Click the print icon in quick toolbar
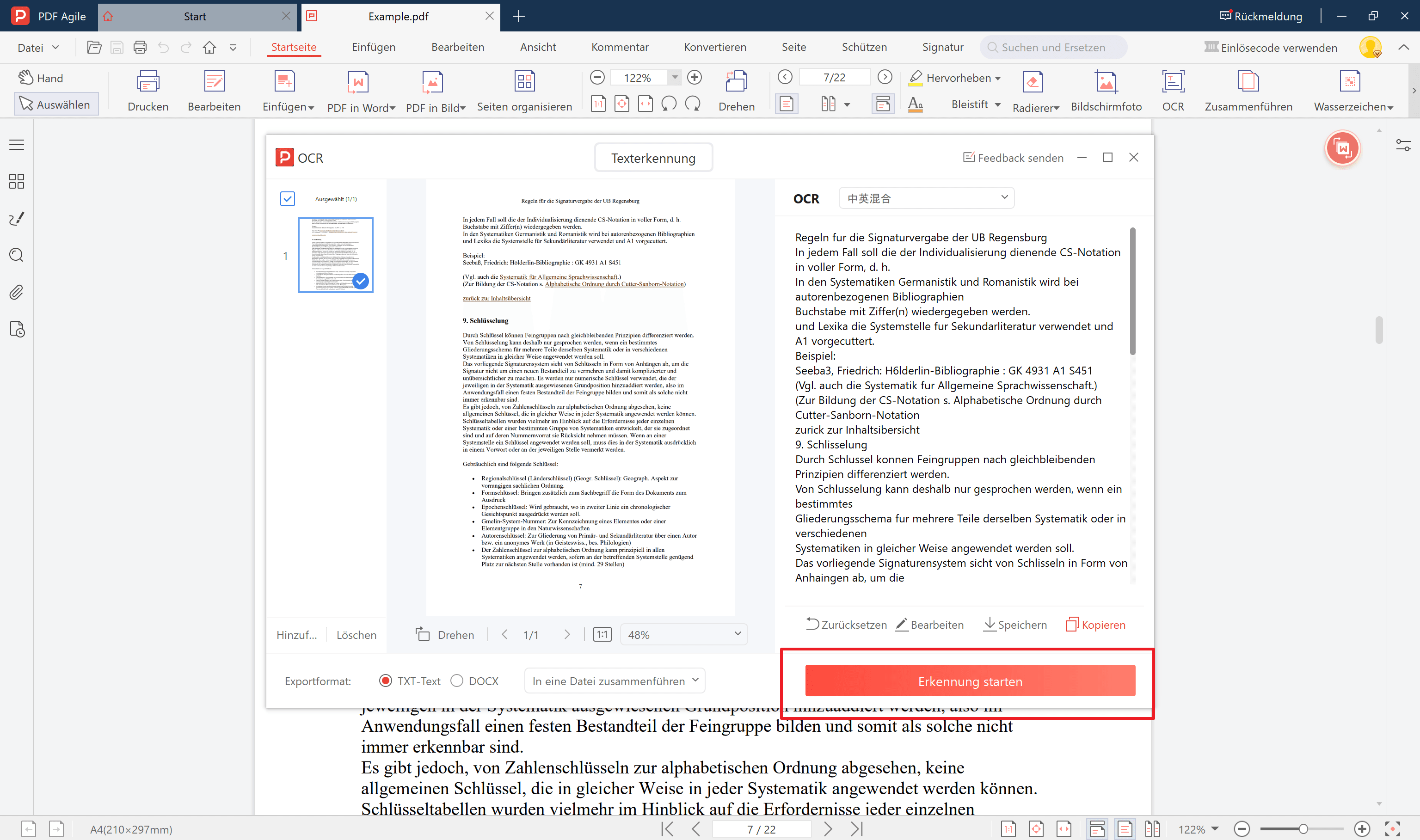1420x840 pixels. pyautogui.click(x=140, y=48)
